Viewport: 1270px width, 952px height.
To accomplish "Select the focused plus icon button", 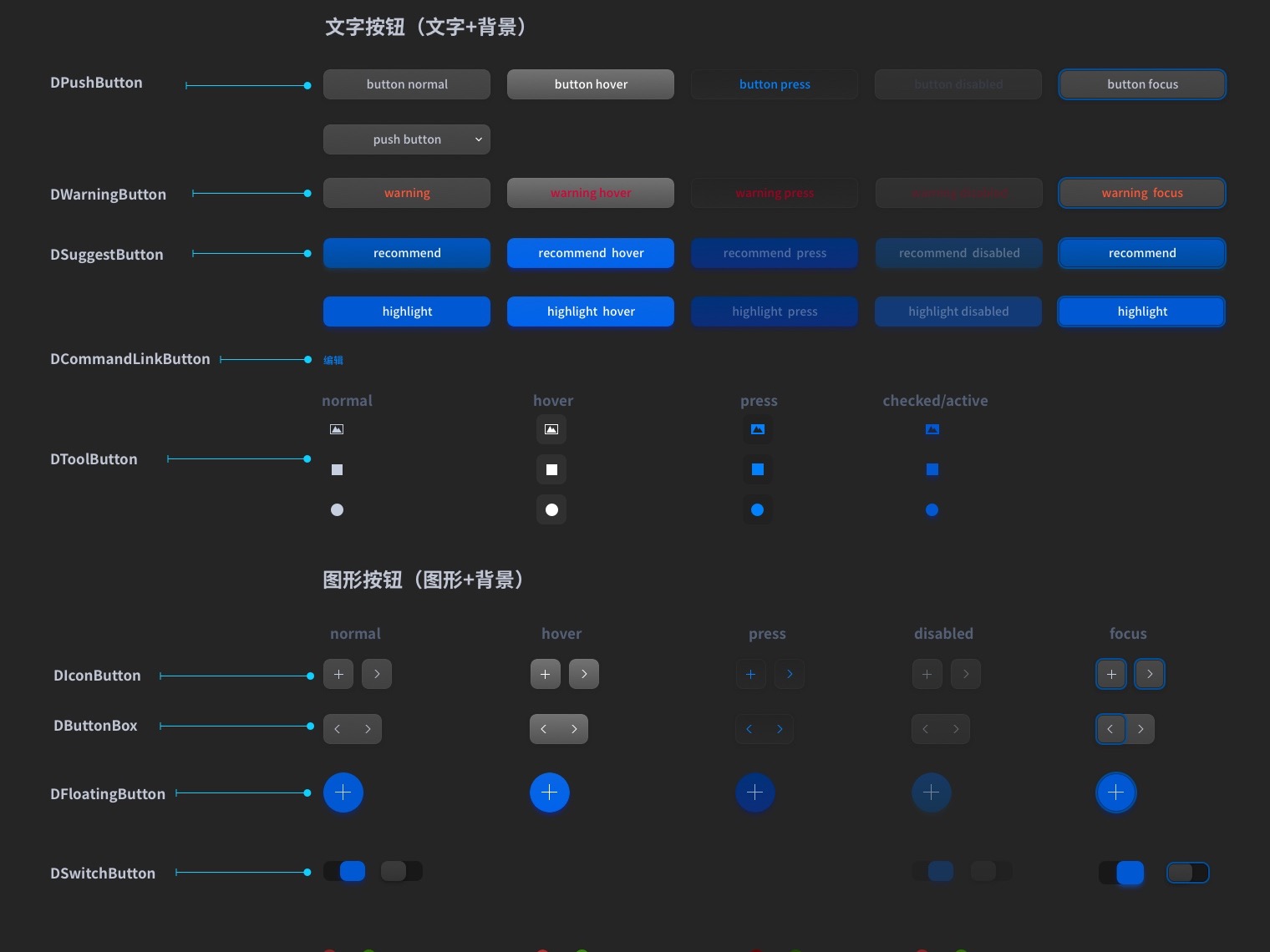I will 1110,674.
